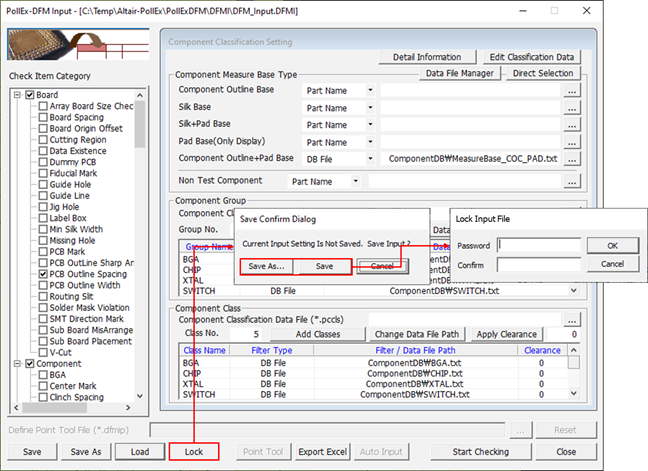Click the Data File Manager button

(460, 73)
